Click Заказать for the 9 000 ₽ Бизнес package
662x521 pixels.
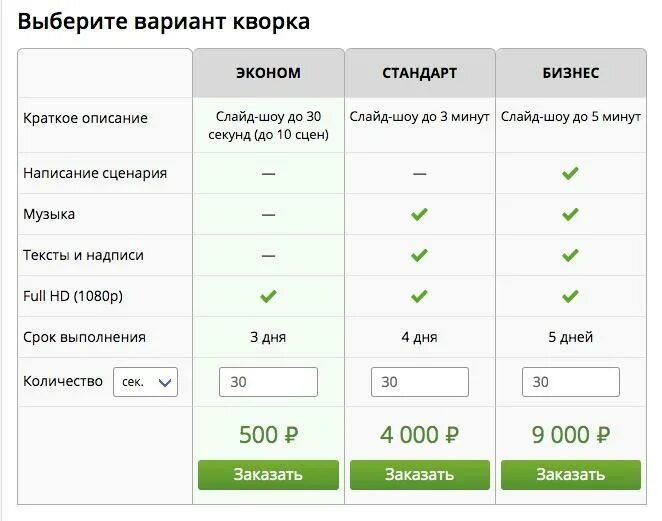point(571,475)
